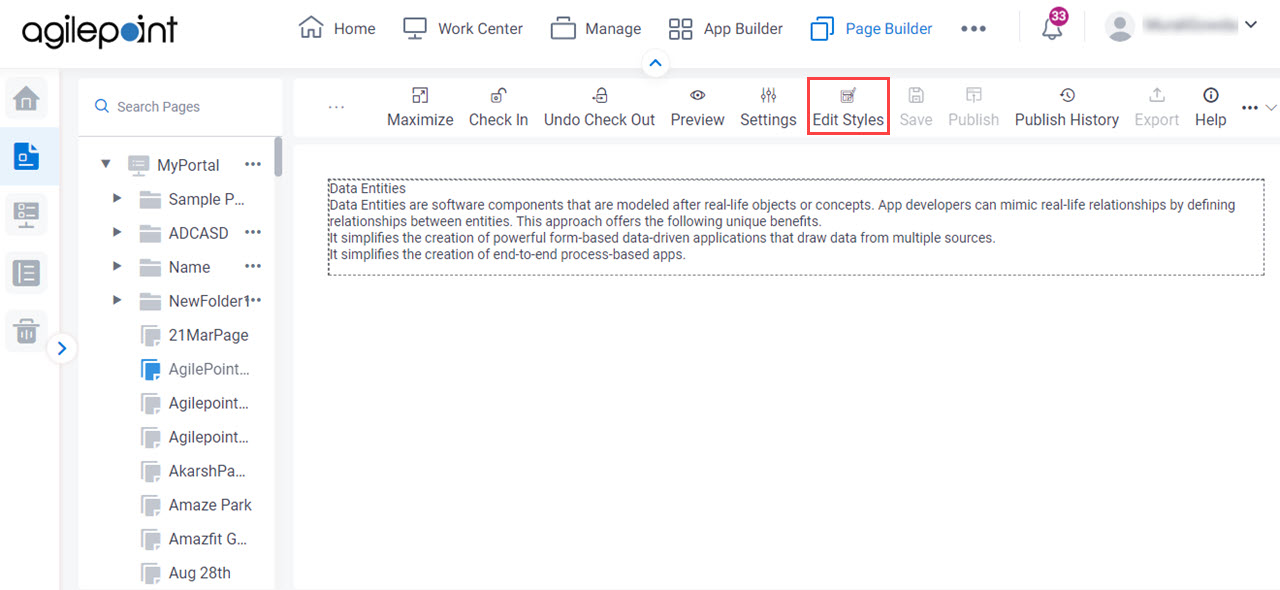Click the Check In toolbar button
The width and height of the screenshot is (1280, 590).
[498, 108]
